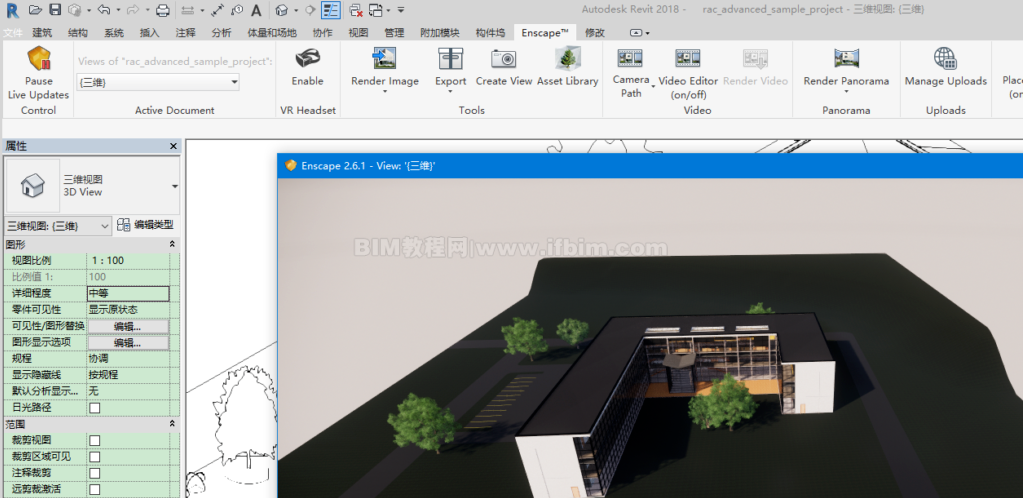Screen dimensions: 1023x498
Task: Open the 三维视图 instance selector dropdown
Action: click(58, 226)
